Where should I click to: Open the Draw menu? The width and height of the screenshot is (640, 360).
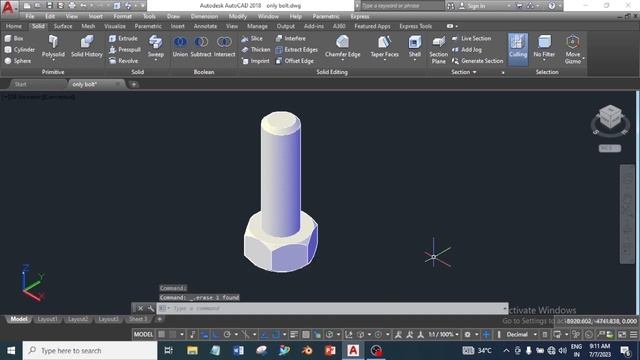tap(173, 16)
